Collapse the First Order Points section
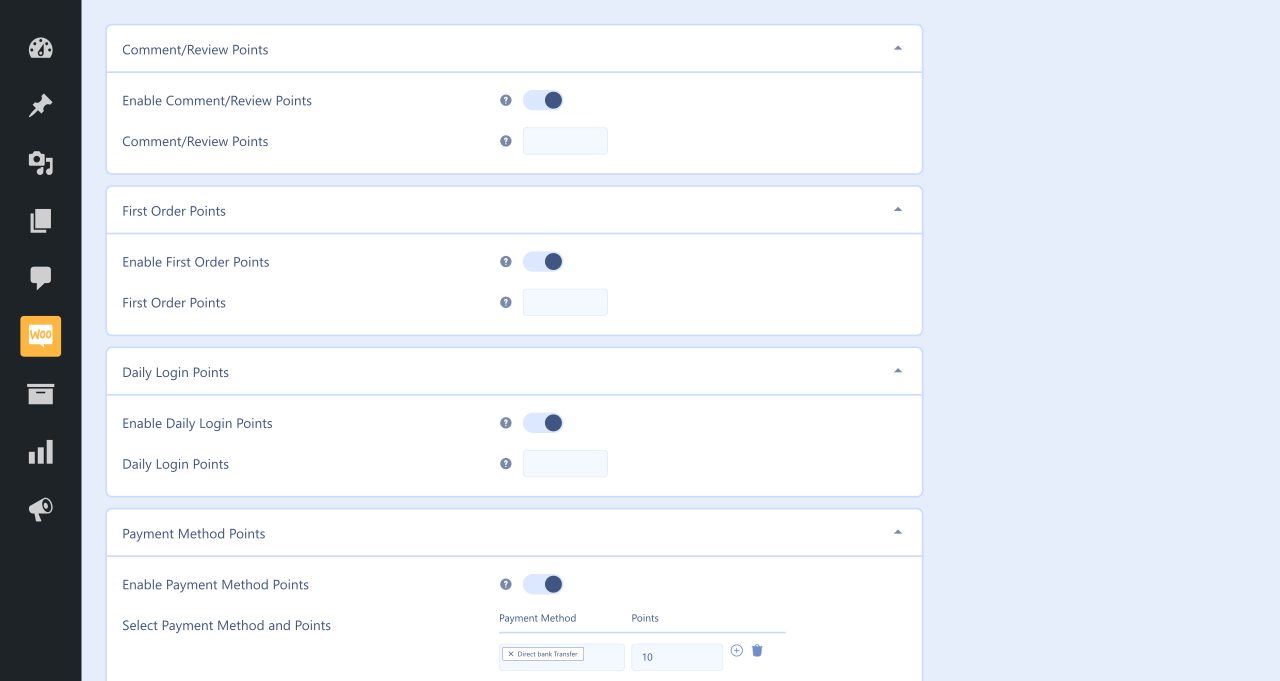 897,208
